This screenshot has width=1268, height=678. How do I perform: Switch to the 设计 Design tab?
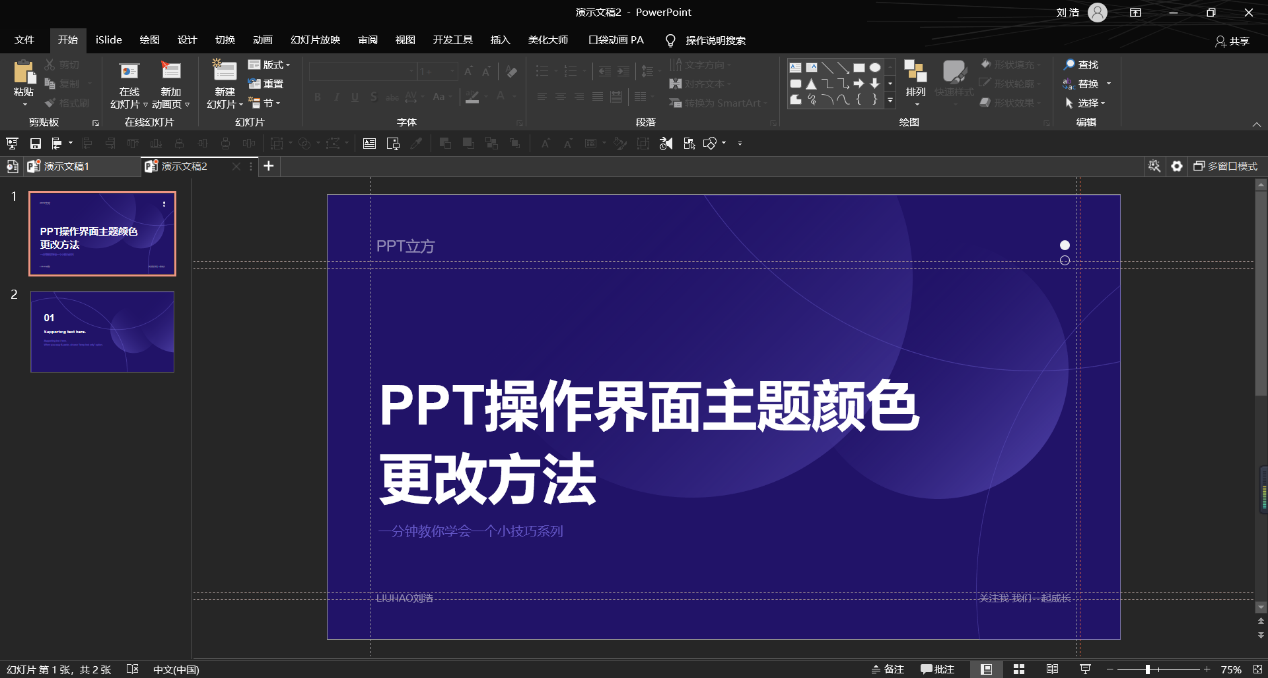[x=187, y=40]
